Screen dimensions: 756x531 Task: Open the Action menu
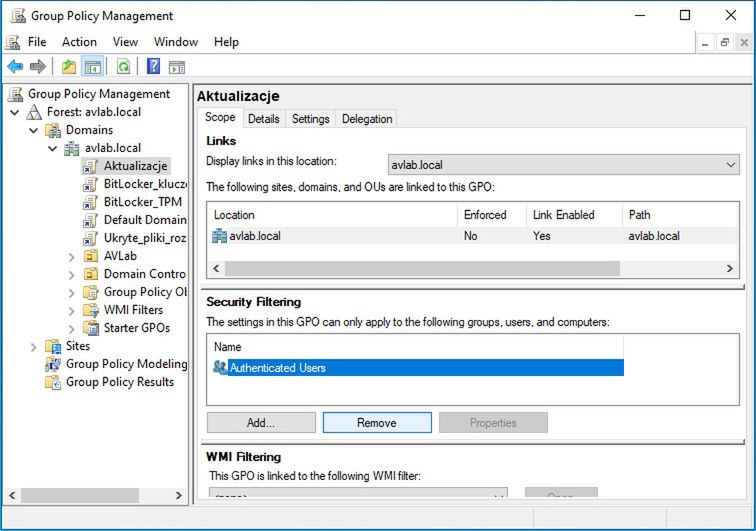pos(79,42)
